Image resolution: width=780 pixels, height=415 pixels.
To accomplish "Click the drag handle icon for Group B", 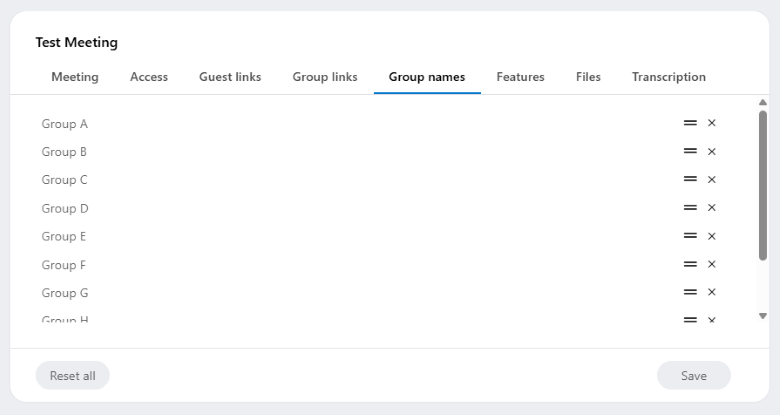I will [690, 151].
